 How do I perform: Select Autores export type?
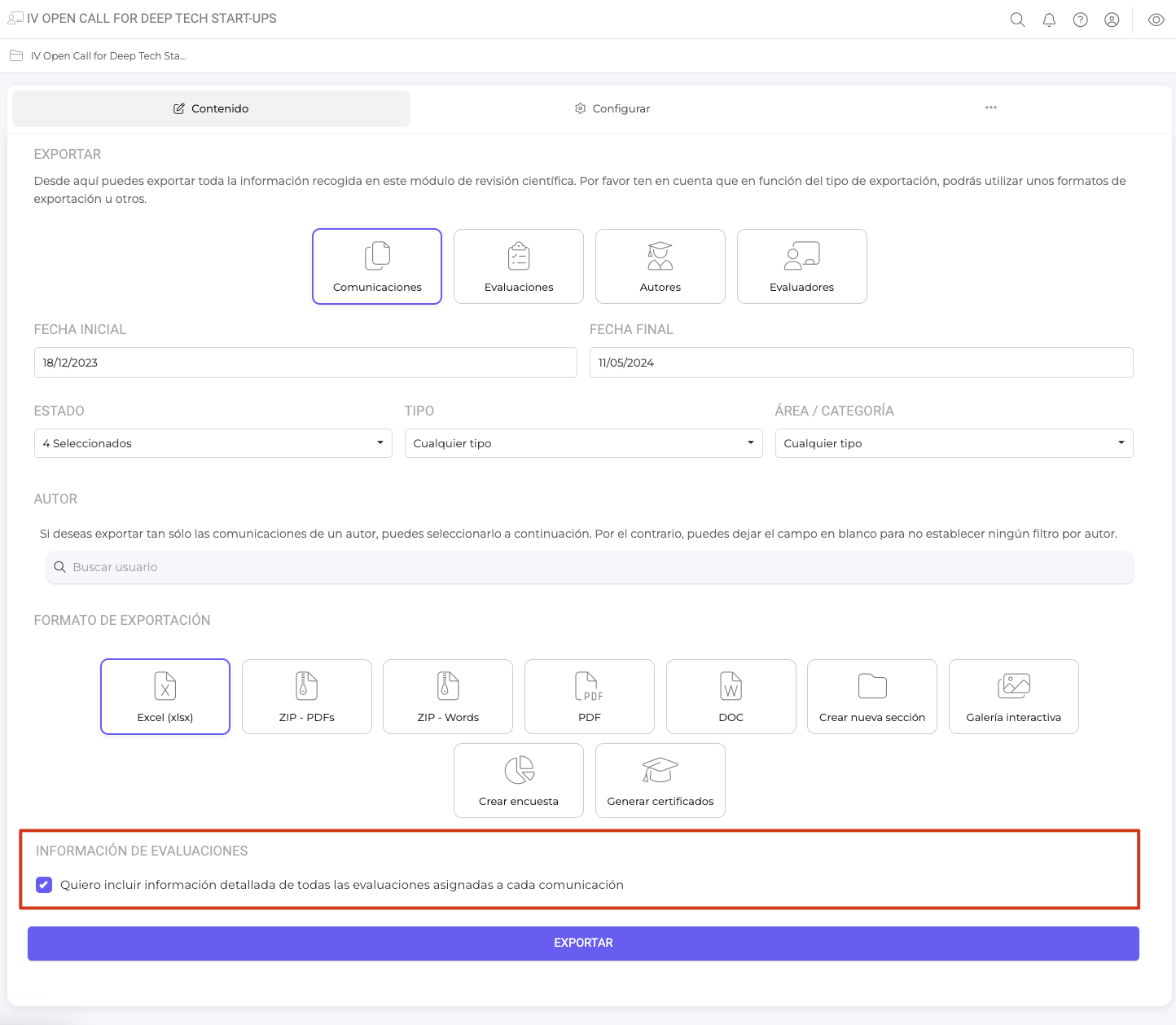coord(660,266)
